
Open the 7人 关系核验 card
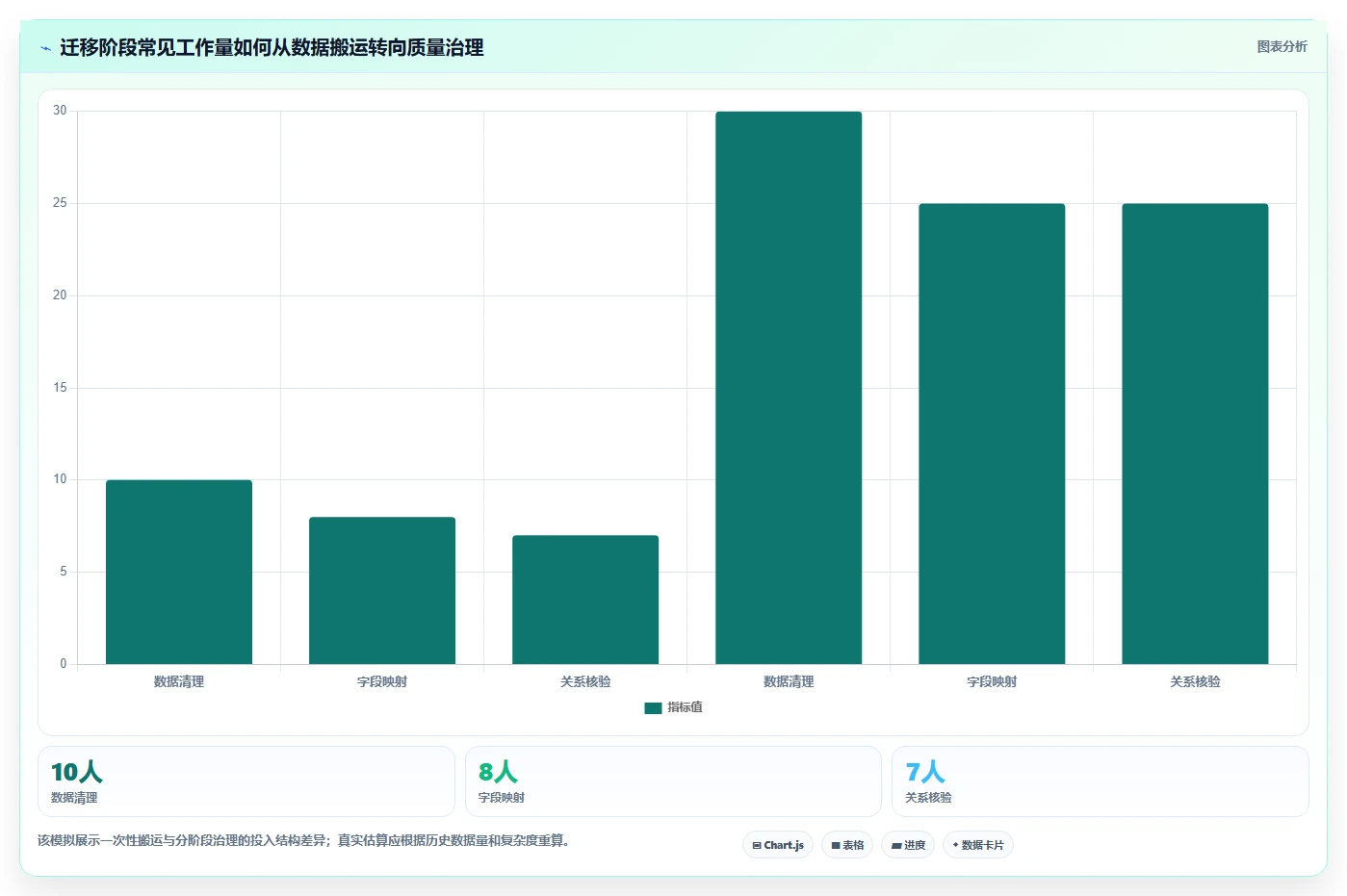tap(1101, 781)
